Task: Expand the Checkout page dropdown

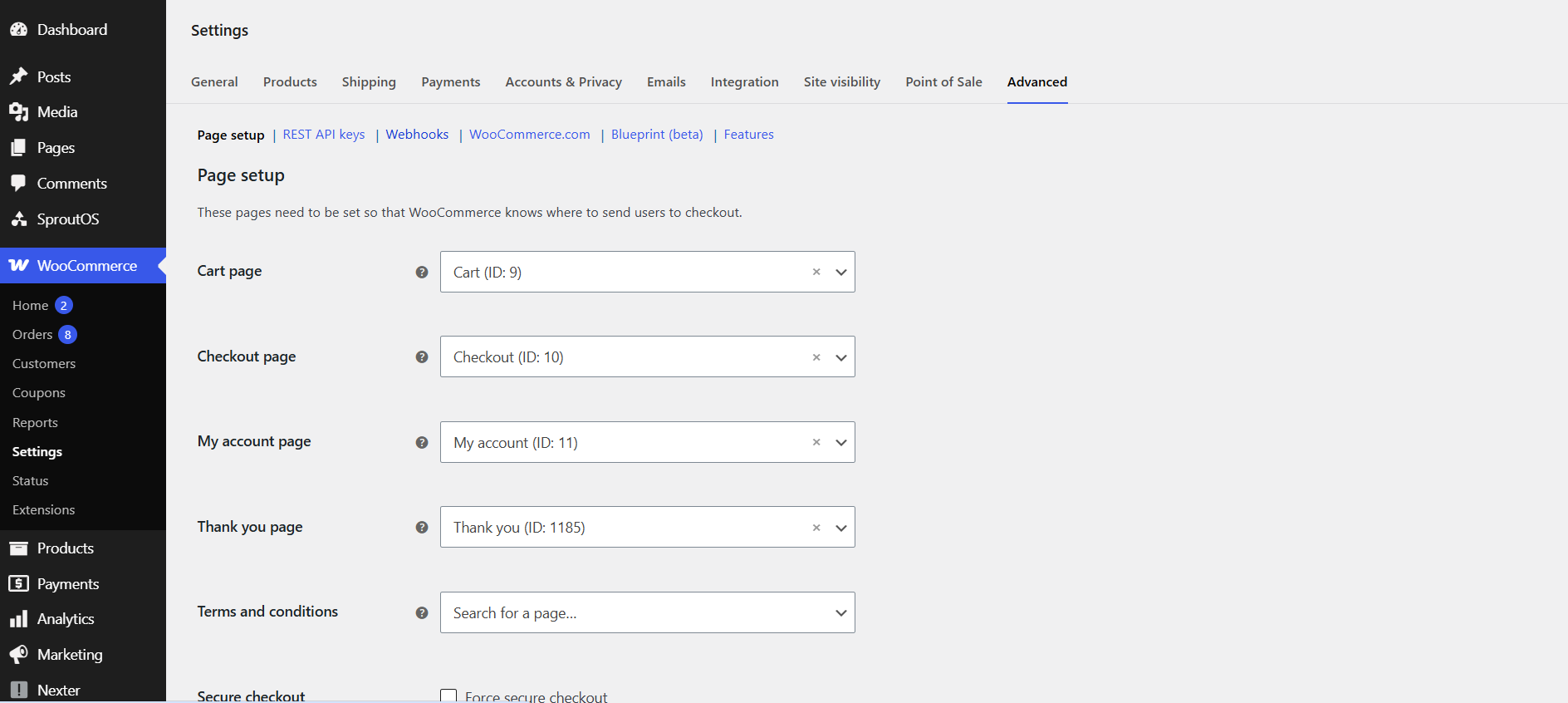Action: click(x=841, y=357)
